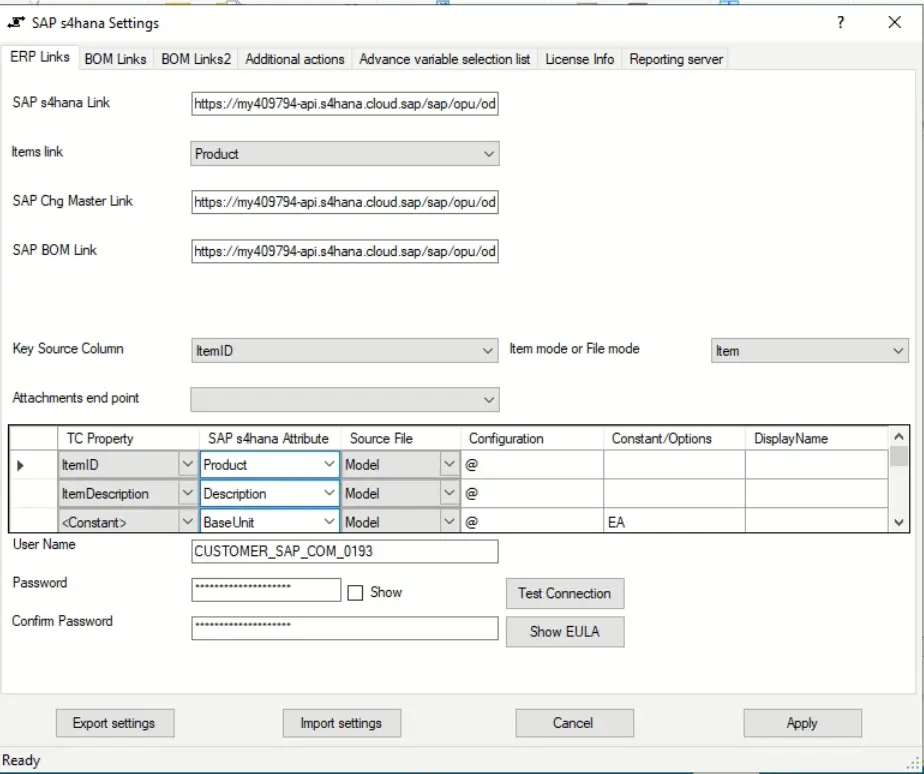Open the help question mark
Screen dimensions: 924x774
[x=840, y=23]
